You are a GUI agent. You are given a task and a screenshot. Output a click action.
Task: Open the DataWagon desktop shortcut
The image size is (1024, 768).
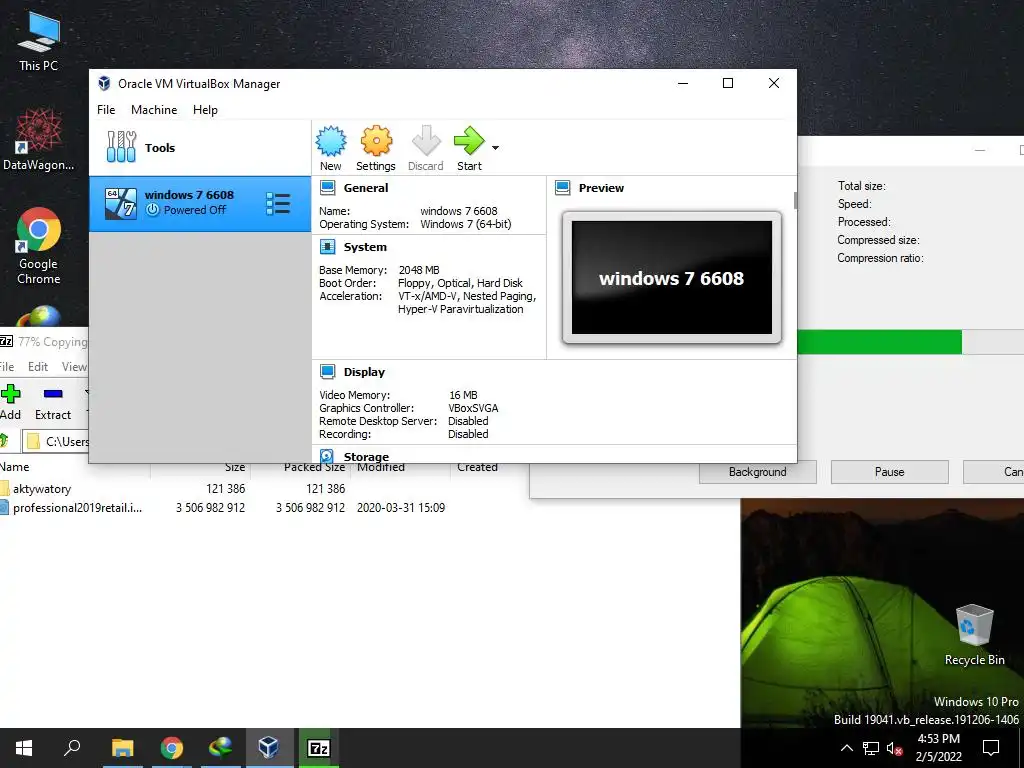click(x=39, y=139)
